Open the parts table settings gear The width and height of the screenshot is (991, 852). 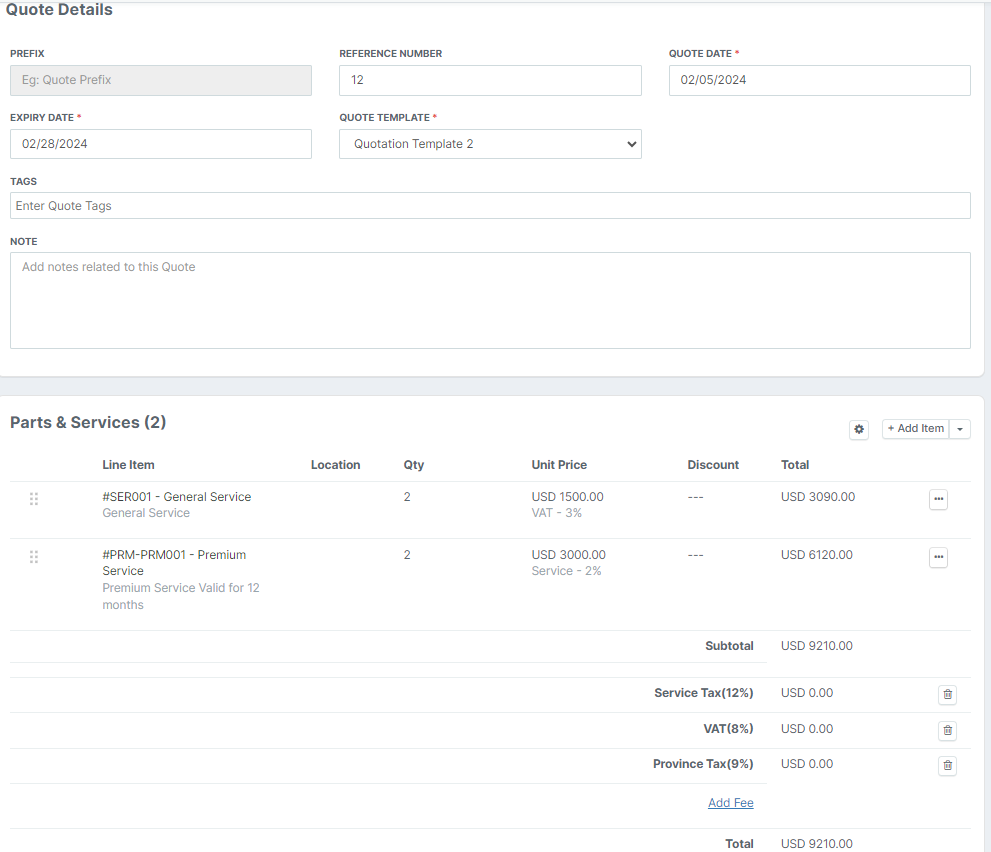point(859,429)
